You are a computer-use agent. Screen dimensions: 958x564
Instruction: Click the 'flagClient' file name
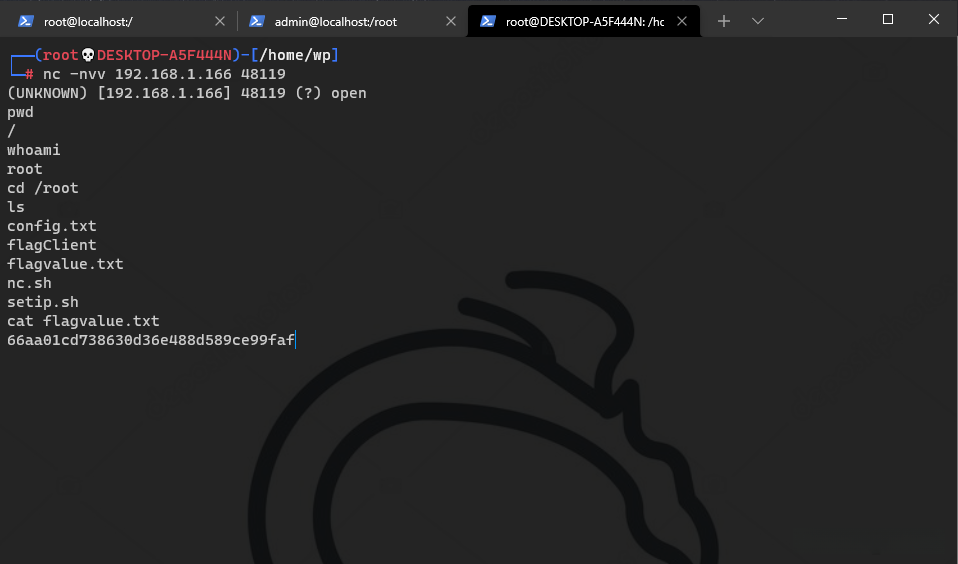tap(52, 245)
